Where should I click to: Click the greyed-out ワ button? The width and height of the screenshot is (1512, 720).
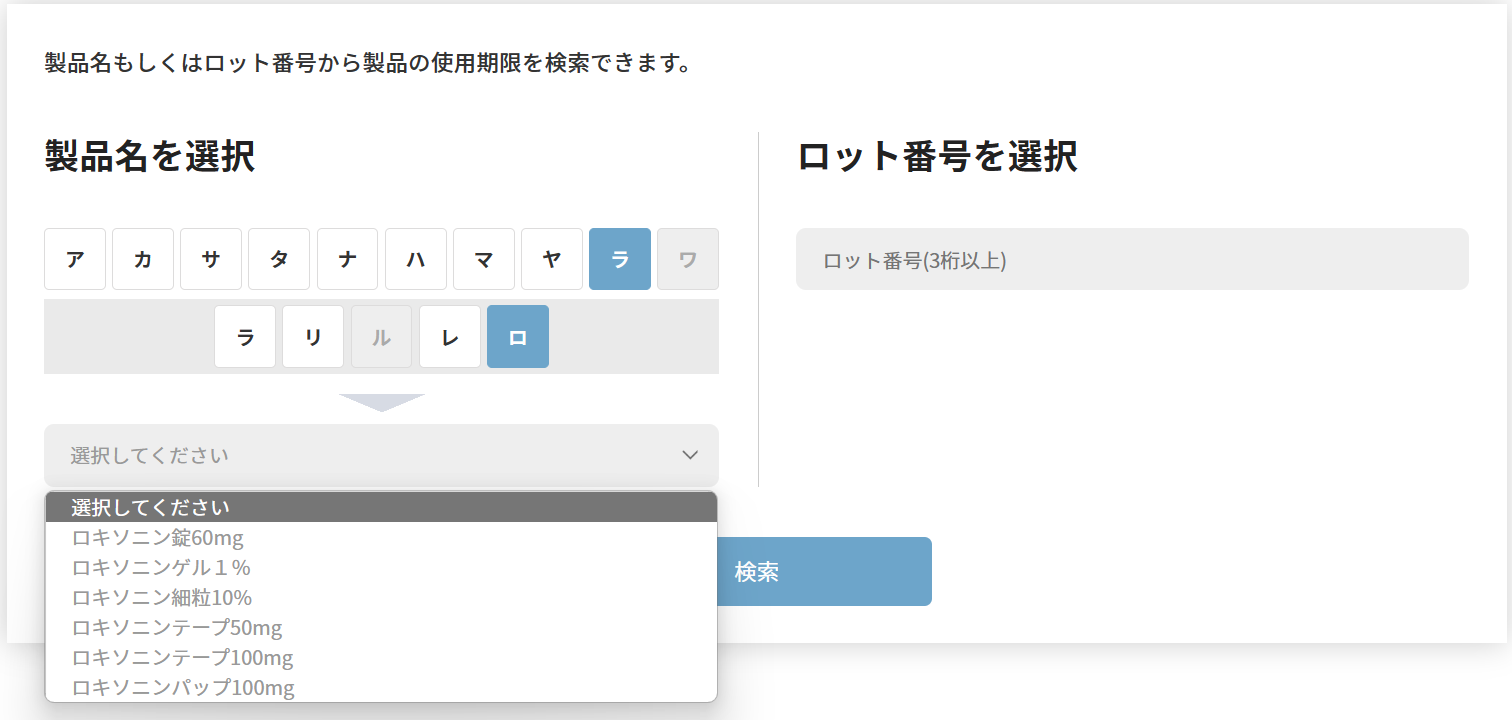pos(688,259)
